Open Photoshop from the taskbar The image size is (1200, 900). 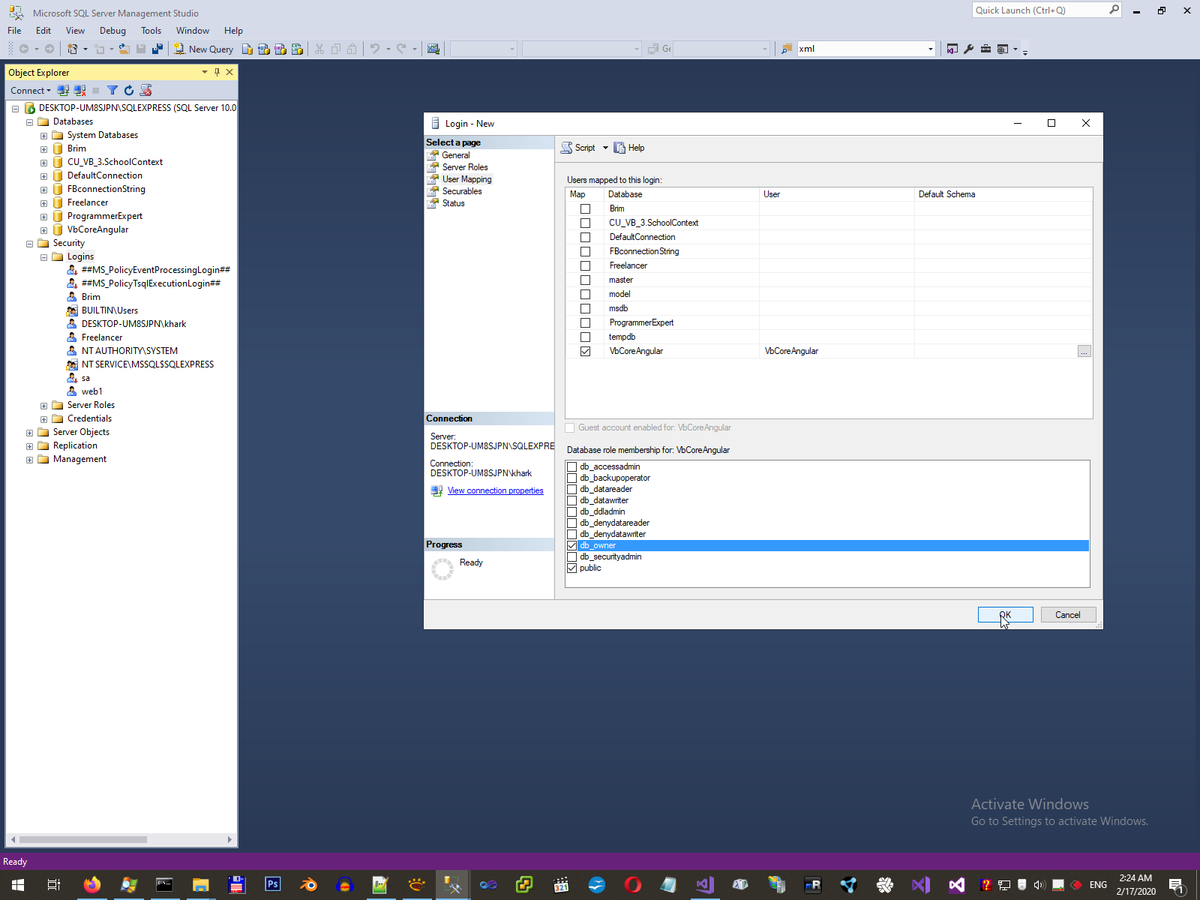pos(272,884)
